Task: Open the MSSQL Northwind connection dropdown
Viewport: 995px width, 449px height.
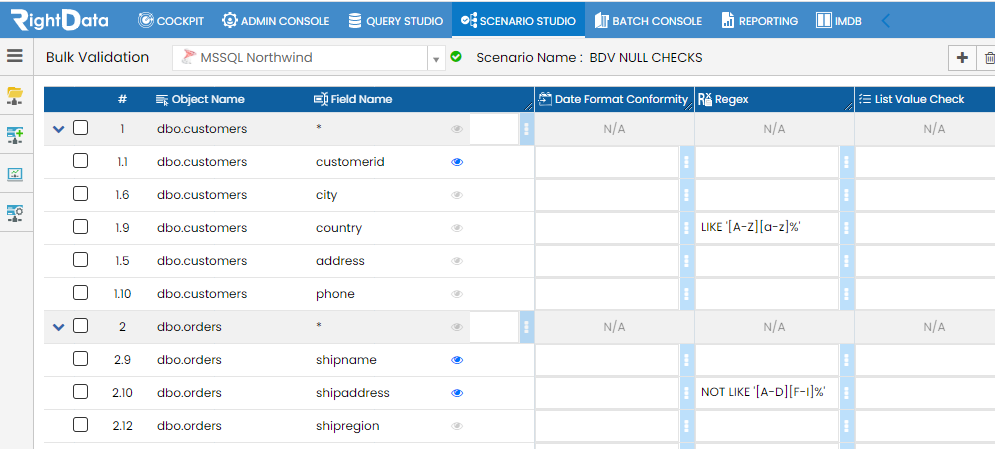Action: click(308, 58)
